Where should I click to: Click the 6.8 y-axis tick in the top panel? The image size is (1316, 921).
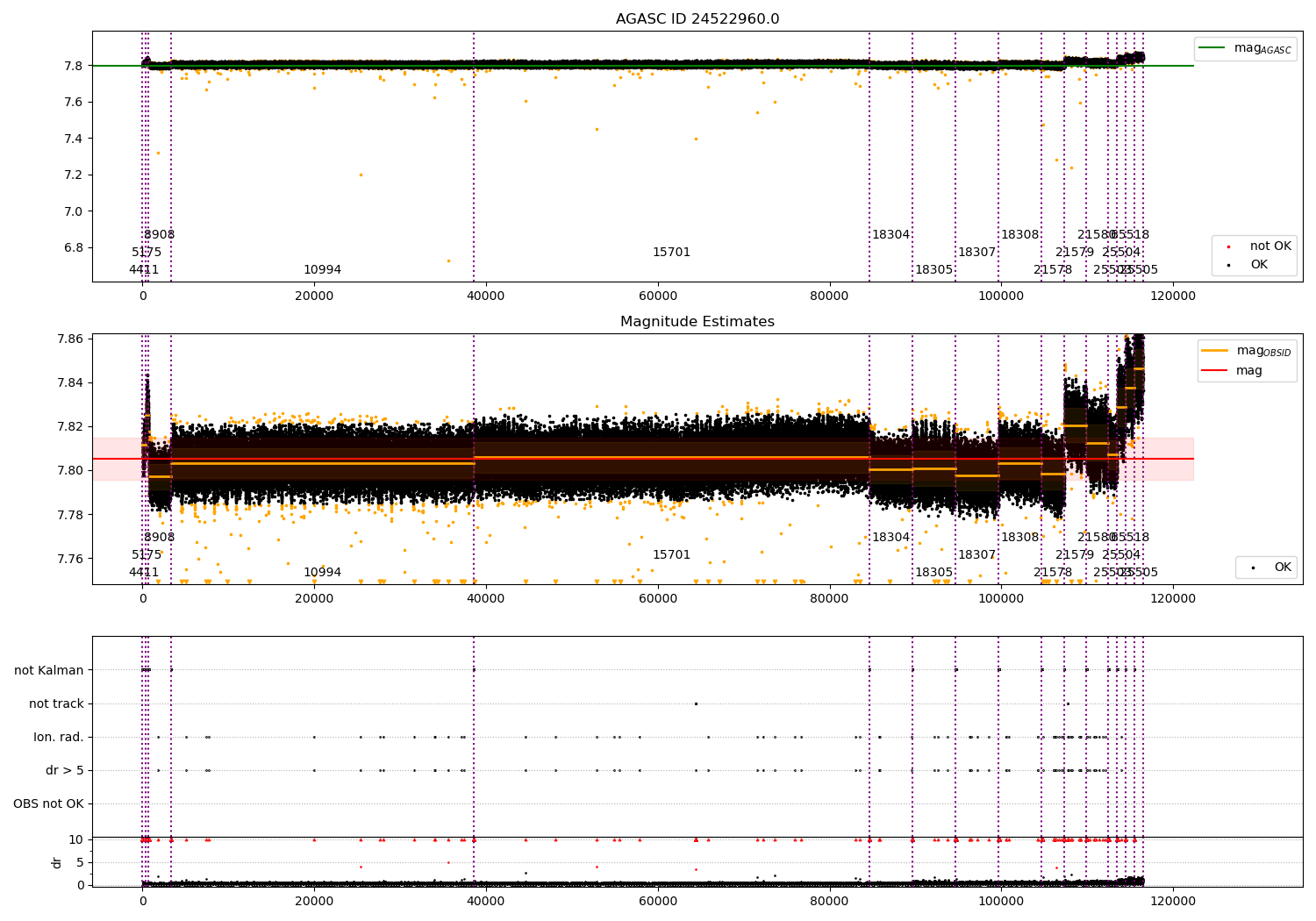coord(74,247)
